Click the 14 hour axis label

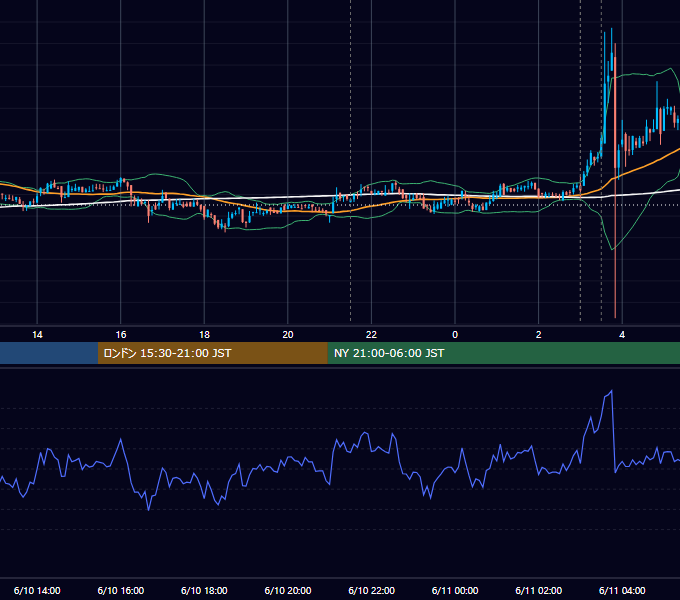[37, 335]
